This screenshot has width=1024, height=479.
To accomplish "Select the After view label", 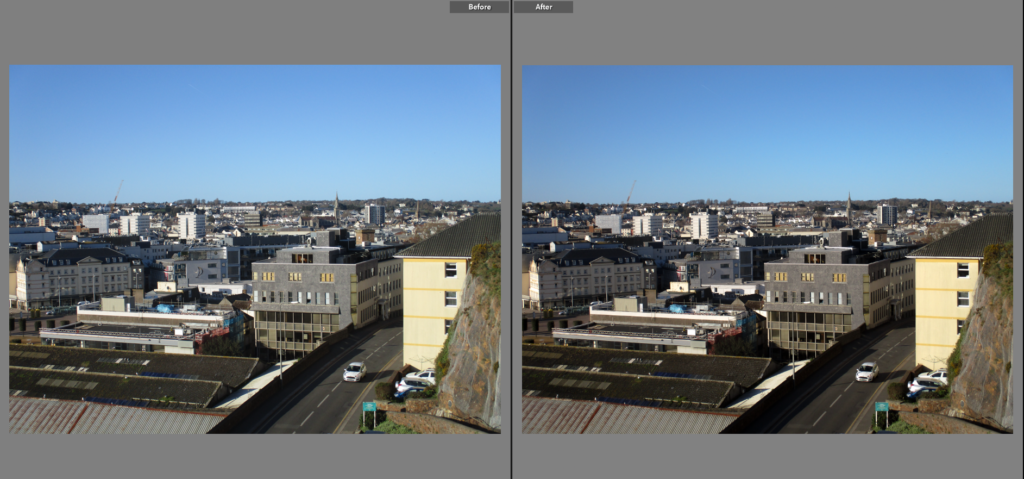I will (543, 7).
